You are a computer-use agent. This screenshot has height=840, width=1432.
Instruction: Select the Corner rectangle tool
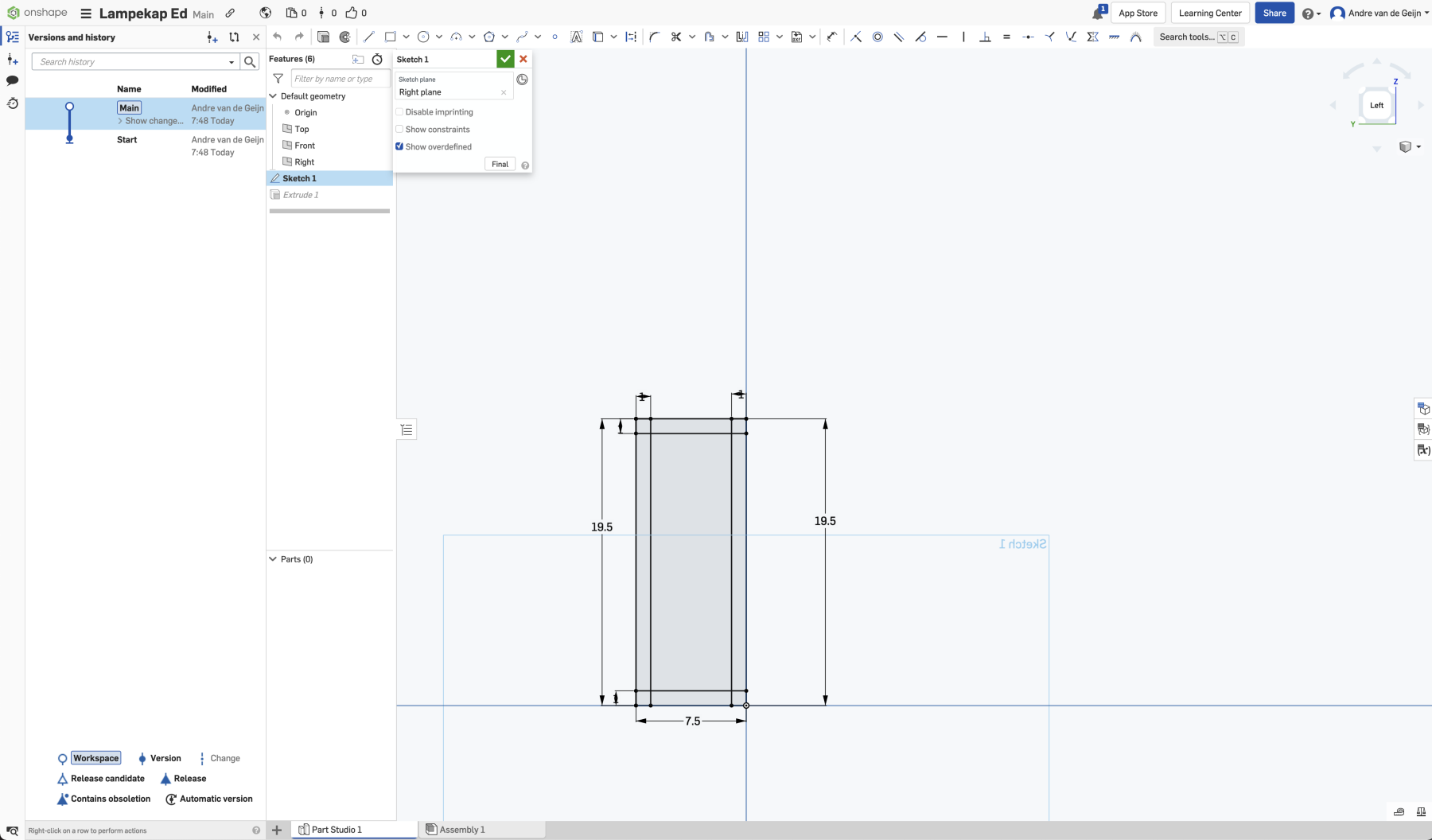point(390,37)
